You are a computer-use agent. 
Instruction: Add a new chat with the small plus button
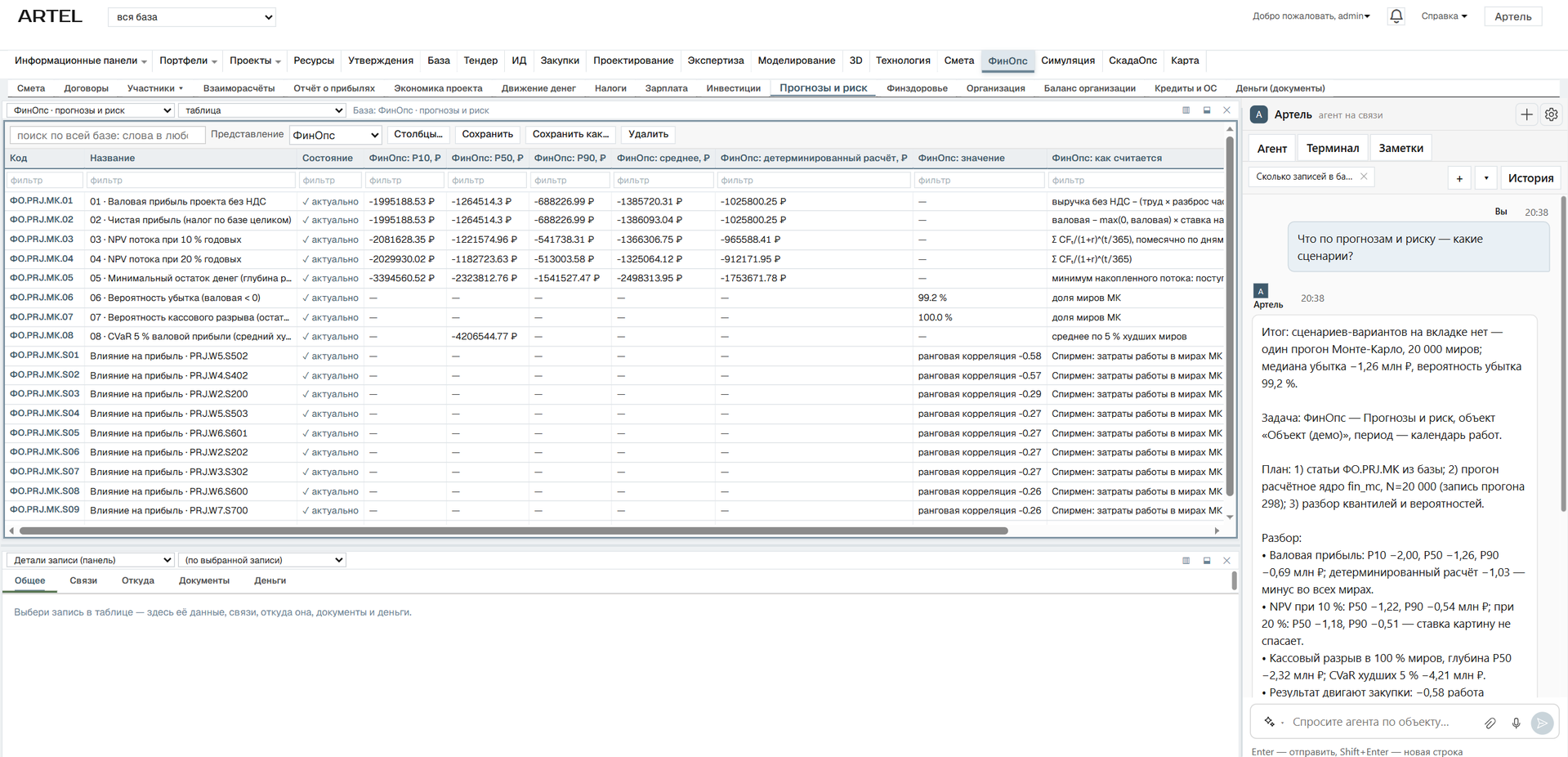1459,178
